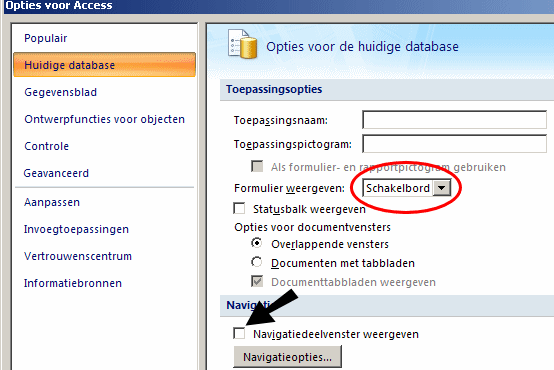The width and height of the screenshot is (554, 370).
Task: Enable the Navigatiedeelvenster weergeven checkbox
Action: pos(239,333)
